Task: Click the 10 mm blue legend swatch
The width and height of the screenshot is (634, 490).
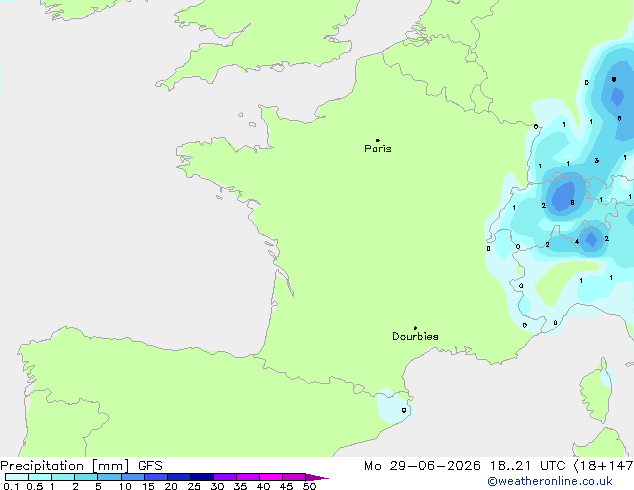Action: [x=133, y=477]
